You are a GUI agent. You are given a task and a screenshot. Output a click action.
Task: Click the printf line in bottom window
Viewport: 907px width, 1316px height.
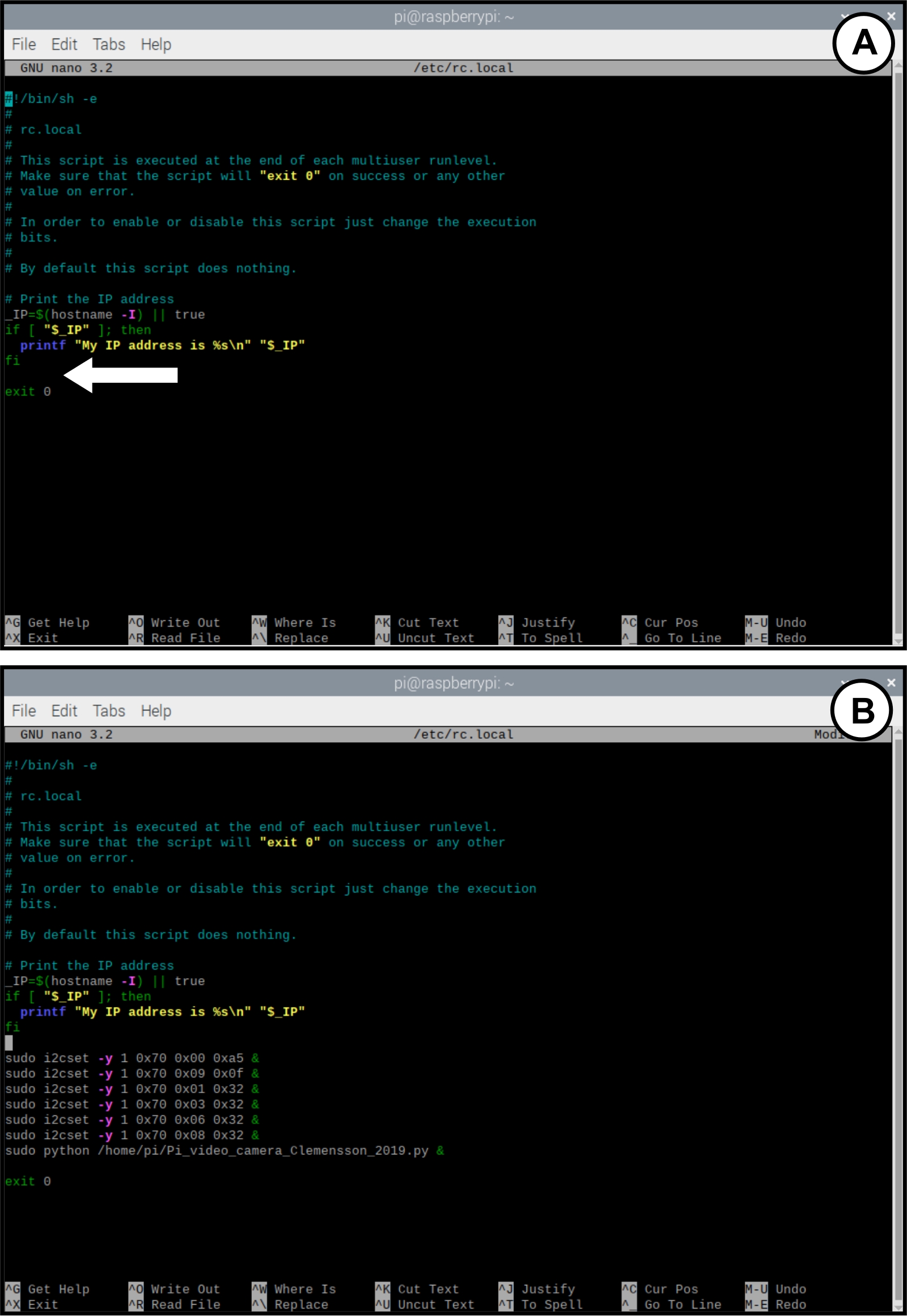click(163, 1012)
